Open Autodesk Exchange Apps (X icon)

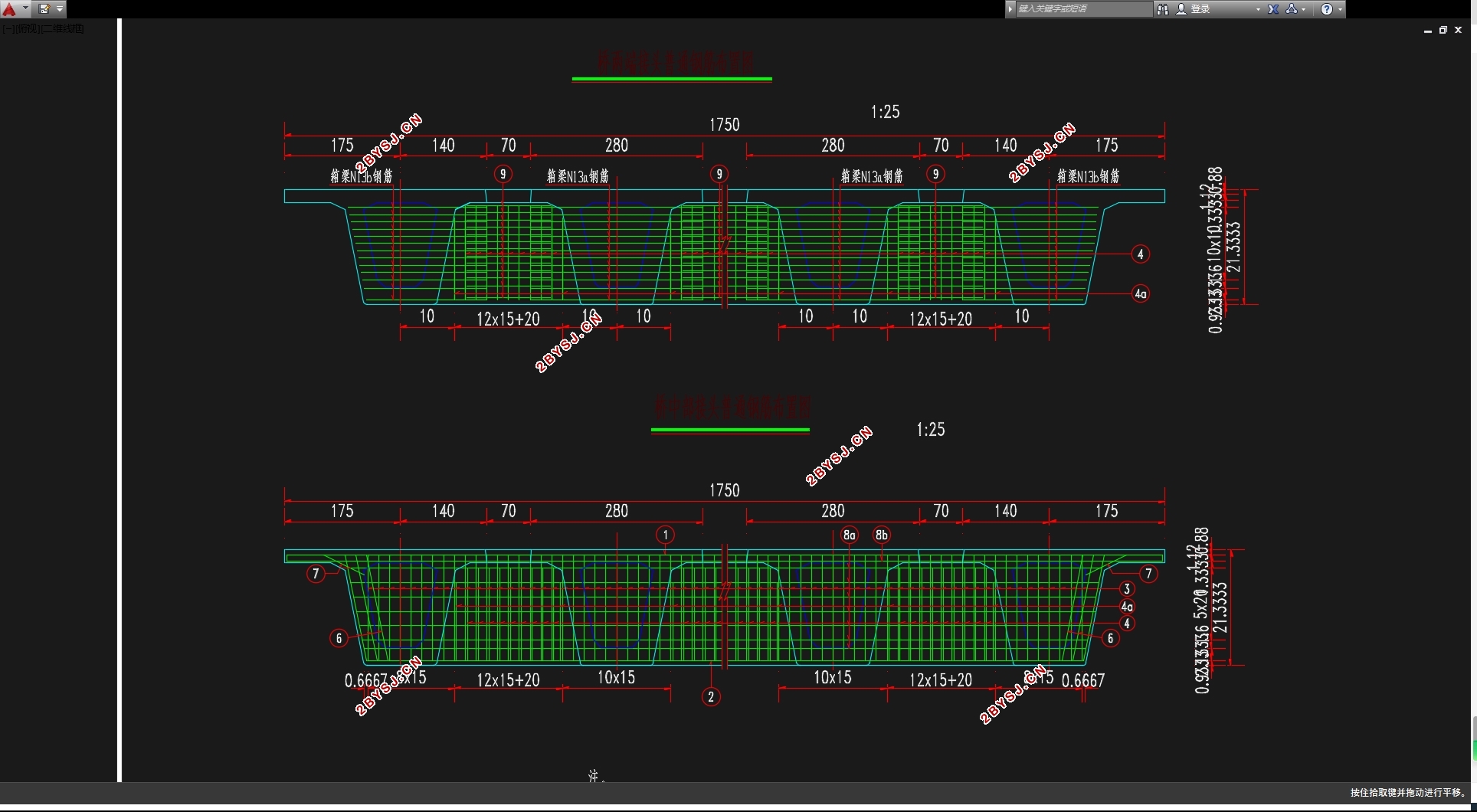click(1273, 9)
